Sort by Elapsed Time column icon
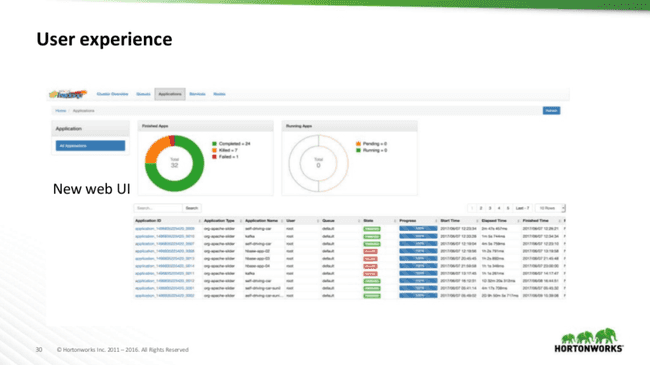 [518, 221]
